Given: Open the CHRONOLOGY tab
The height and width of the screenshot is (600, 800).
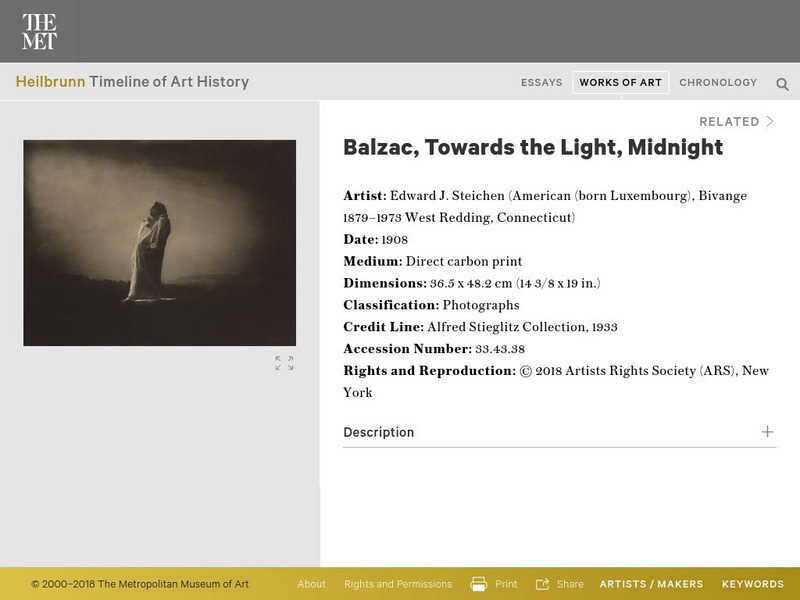Looking at the screenshot, I should [717, 82].
